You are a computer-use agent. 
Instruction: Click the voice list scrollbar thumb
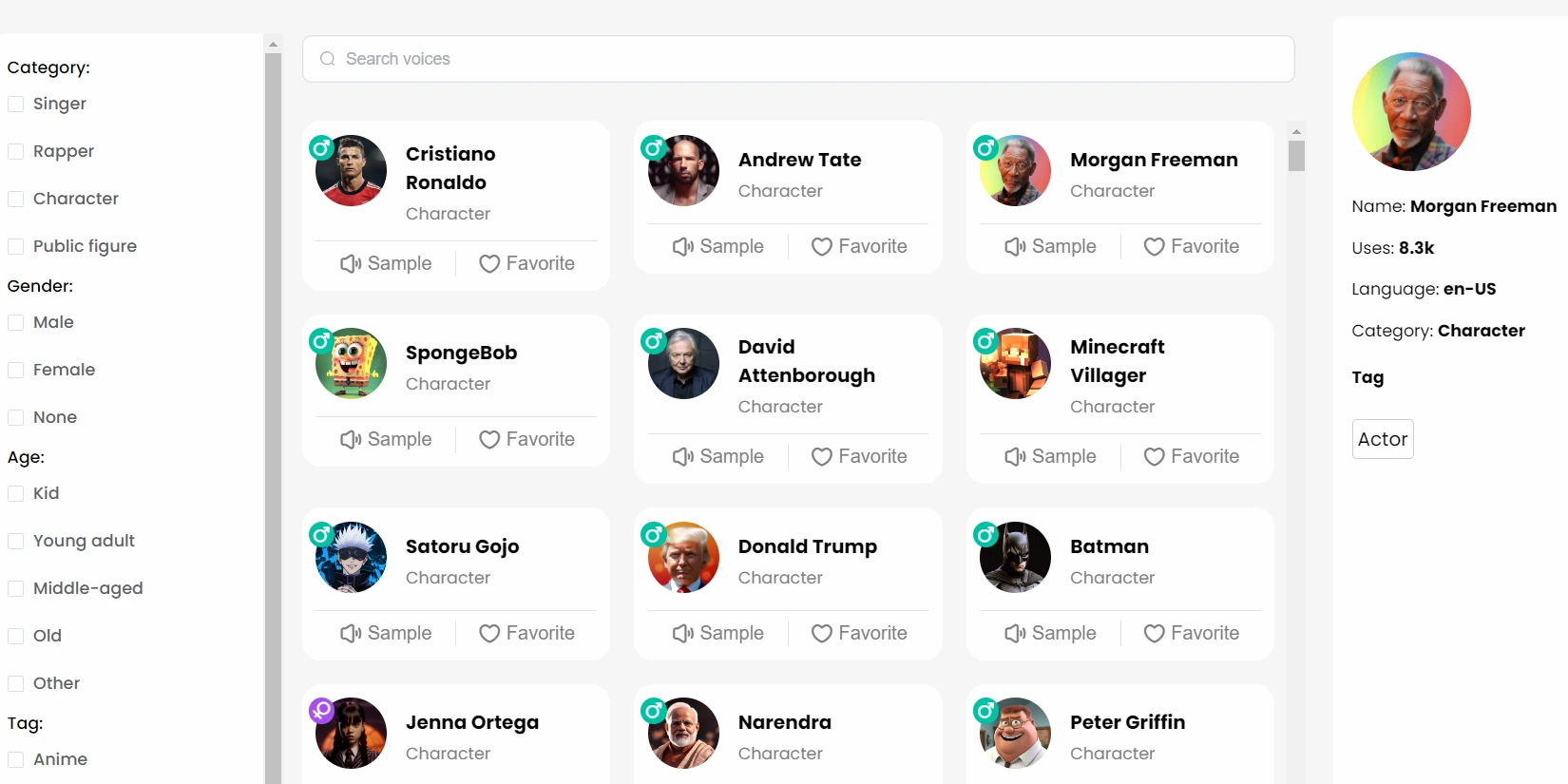[1296, 156]
